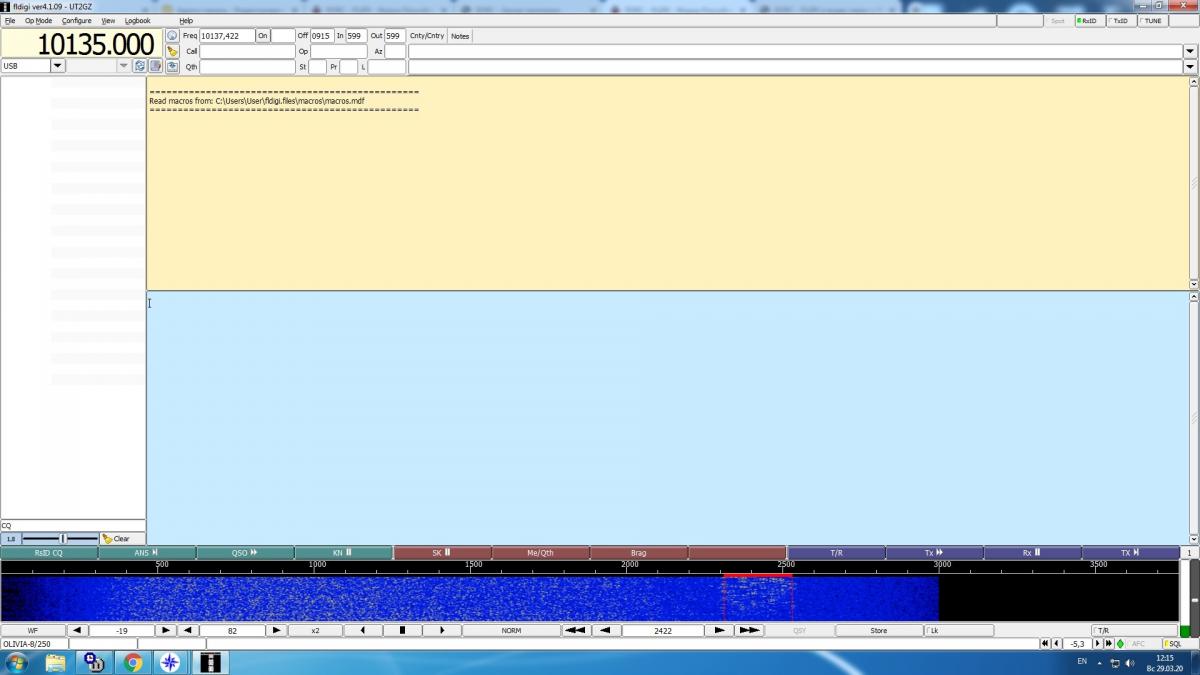The image size is (1200, 675).
Task: Open the Logbook menu
Action: pyautogui.click(x=138, y=20)
